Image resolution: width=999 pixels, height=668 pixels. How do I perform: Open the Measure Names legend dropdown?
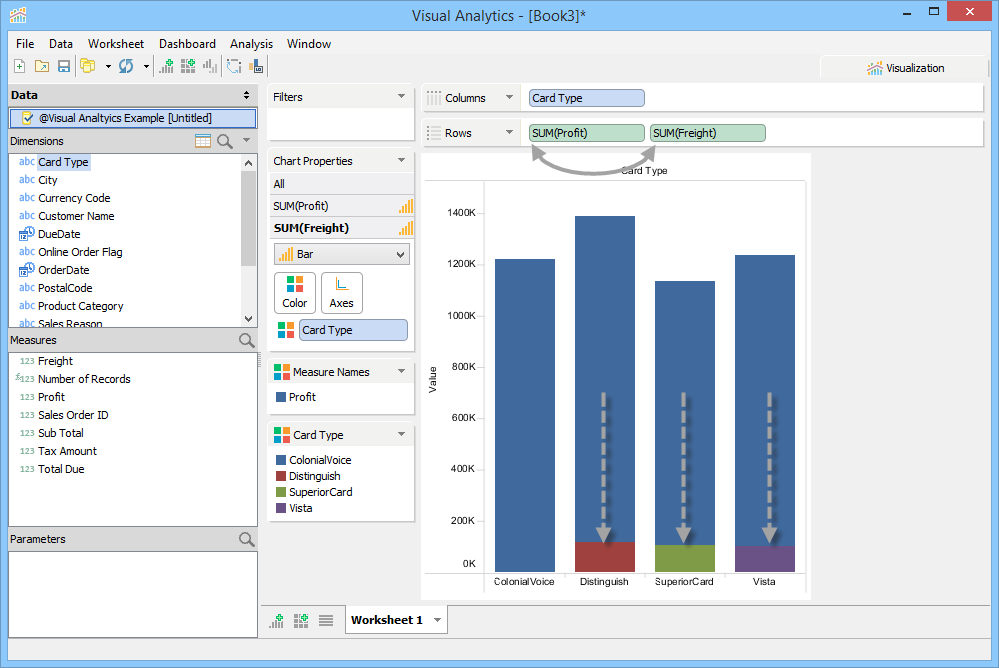point(401,371)
